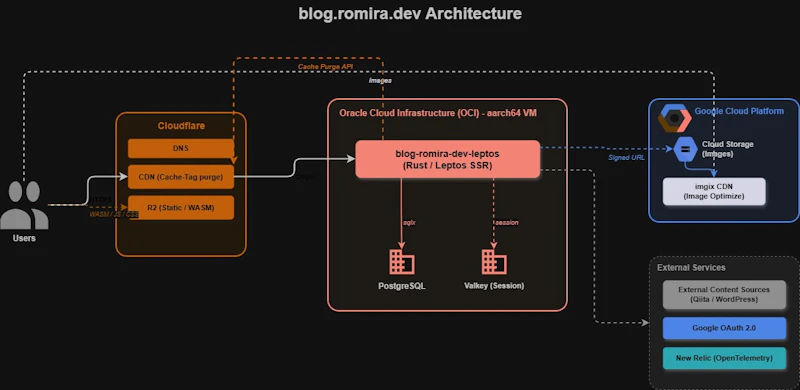Click the Users label text
This screenshot has width=800, height=390.
24,238
